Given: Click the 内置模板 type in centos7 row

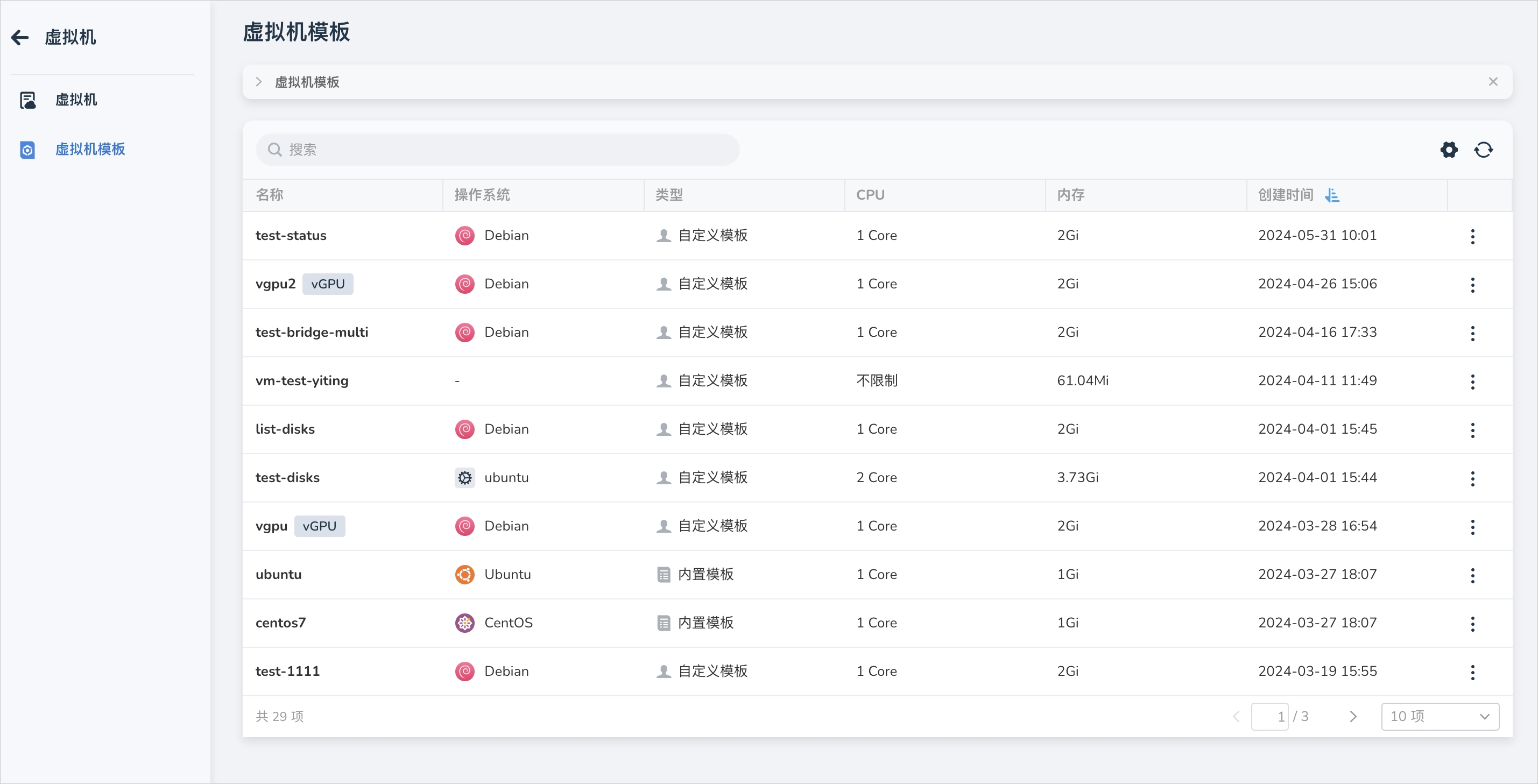Looking at the screenshot, I should pos(705,622).
